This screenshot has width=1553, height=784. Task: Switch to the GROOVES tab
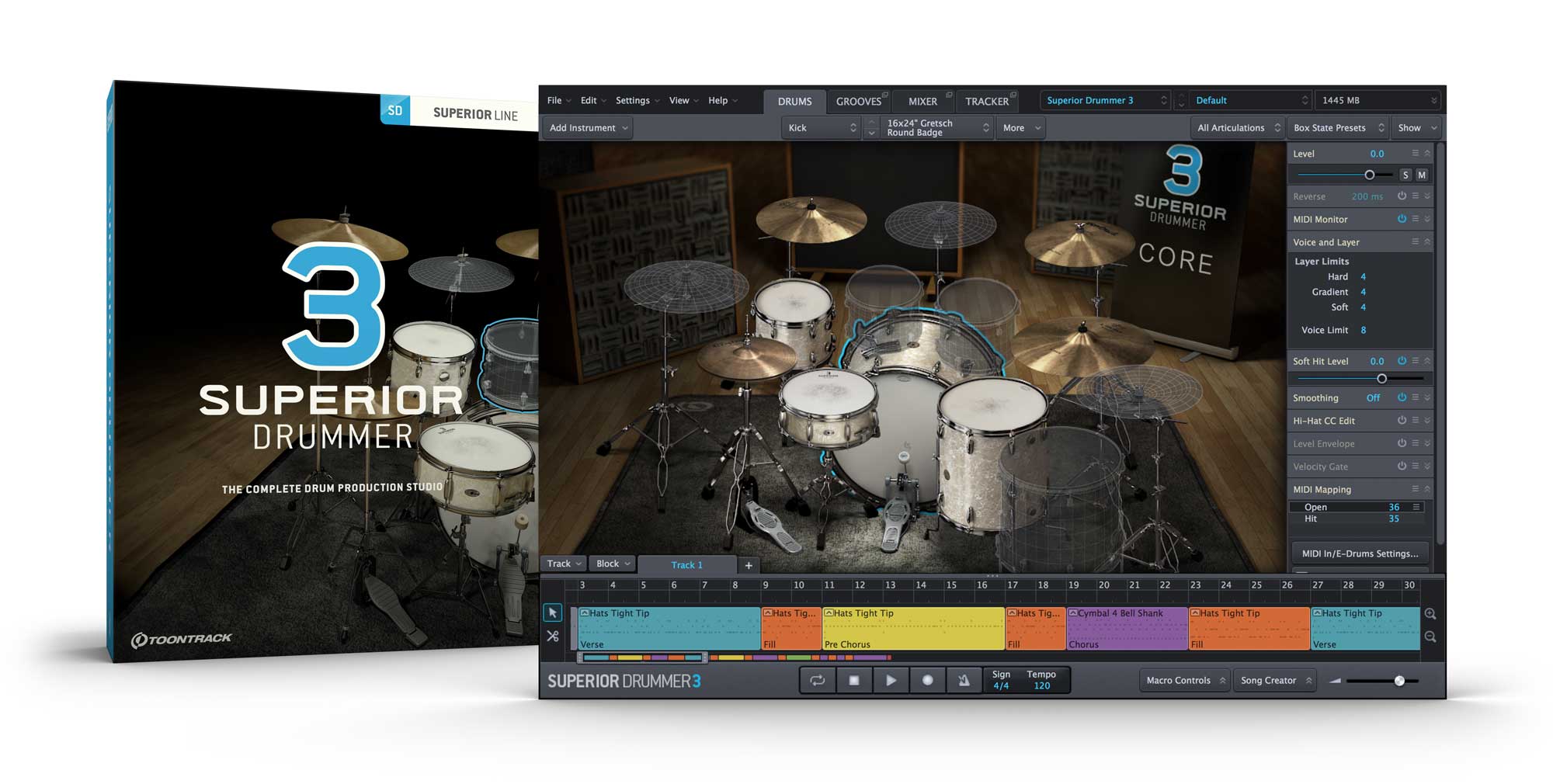pyautogui.click(x=857, y=100)
